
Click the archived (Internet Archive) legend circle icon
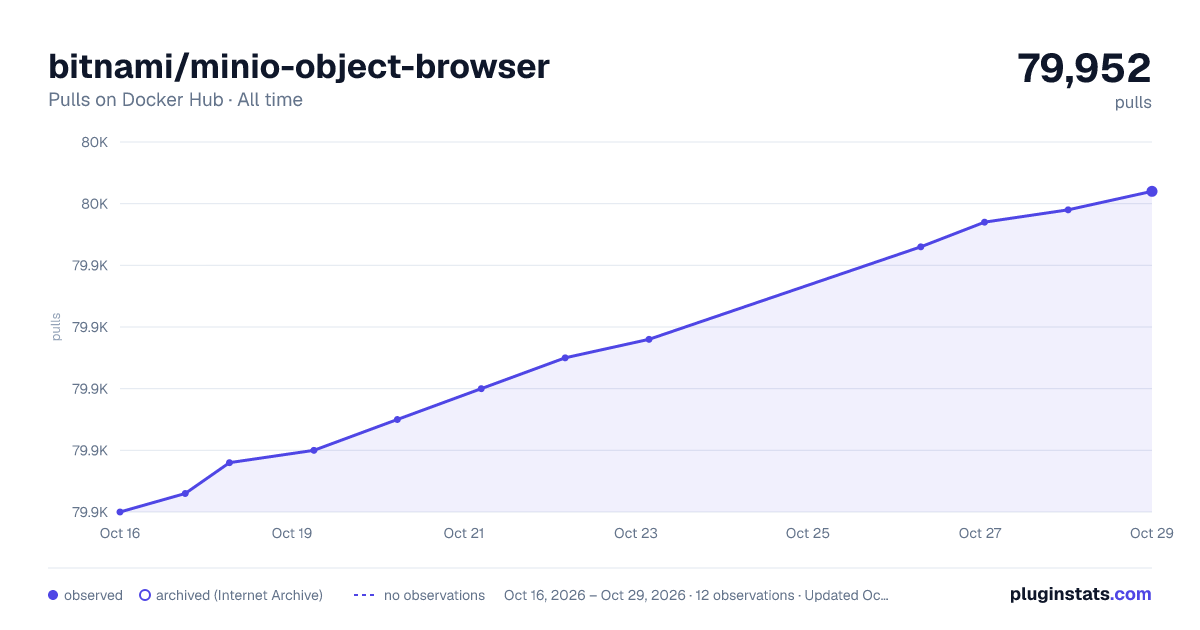coord(145,595)
